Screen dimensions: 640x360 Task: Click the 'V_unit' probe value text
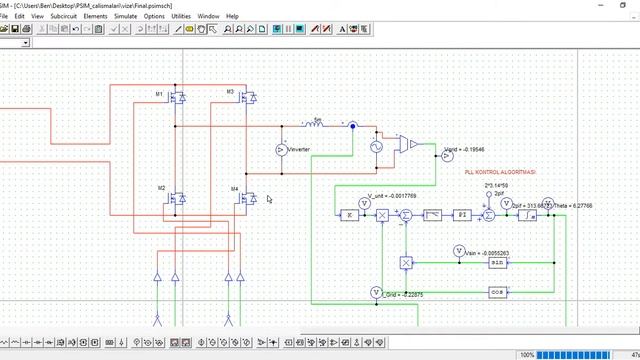tap(392, 196)
